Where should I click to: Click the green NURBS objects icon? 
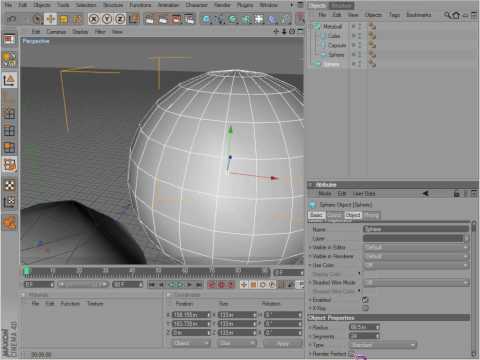coord(233,19)
